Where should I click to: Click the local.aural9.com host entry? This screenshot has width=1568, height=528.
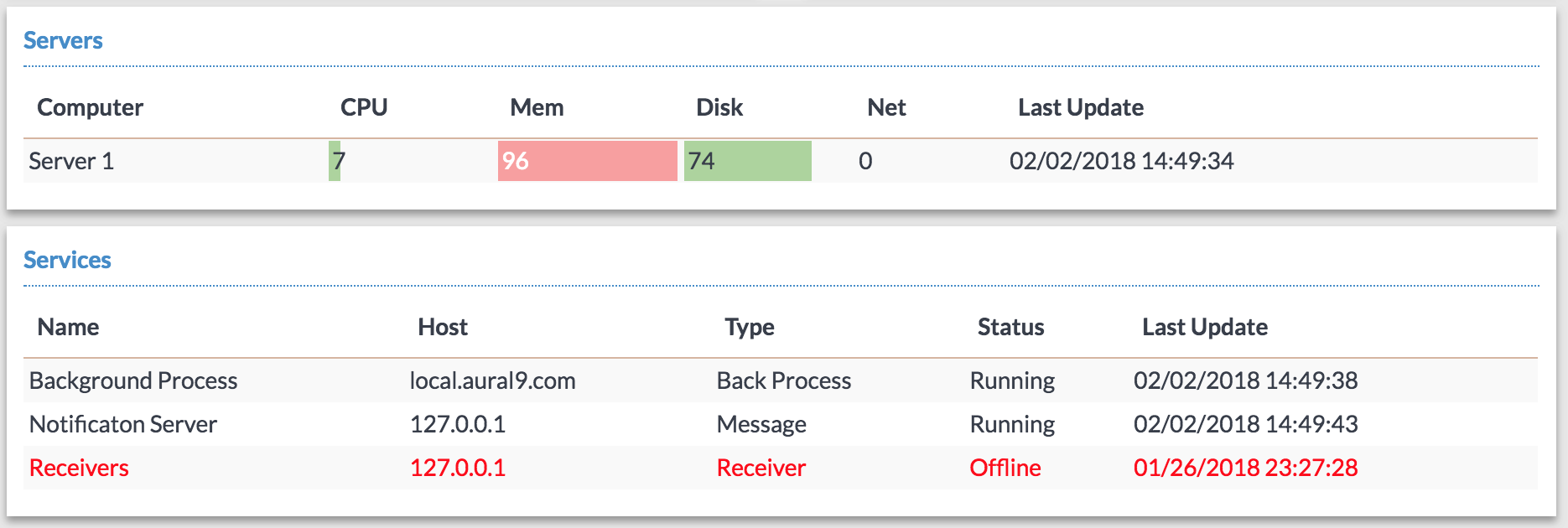(x=492, y=380)
